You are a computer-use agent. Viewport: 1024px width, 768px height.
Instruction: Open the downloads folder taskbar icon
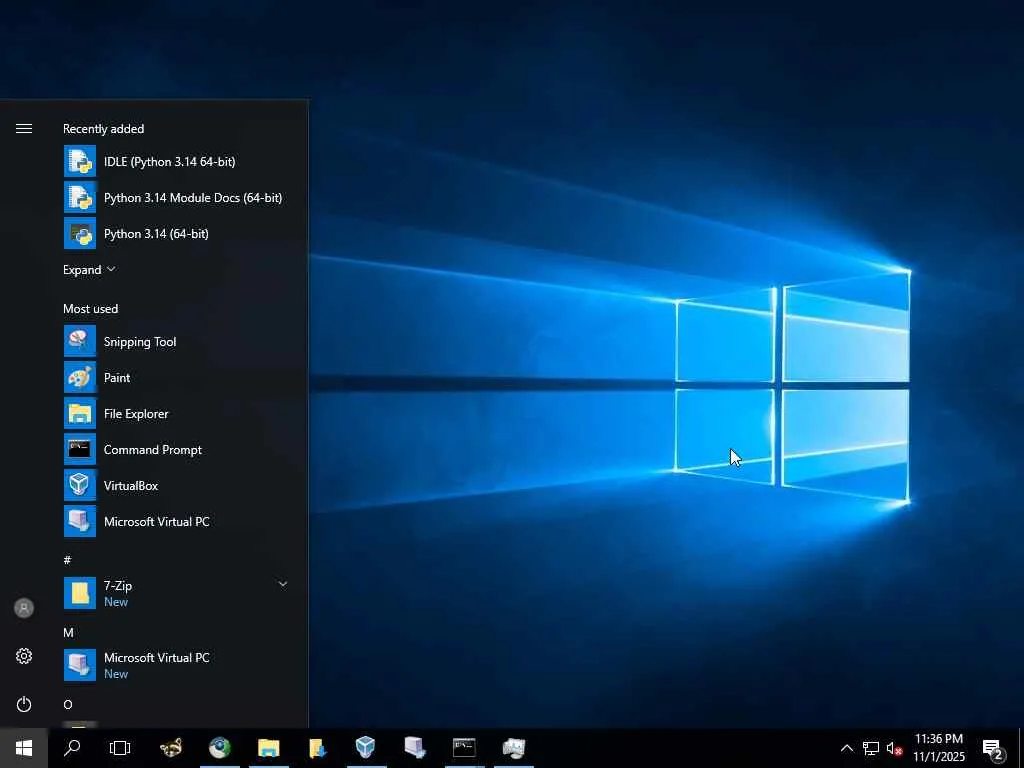[317, 748]
